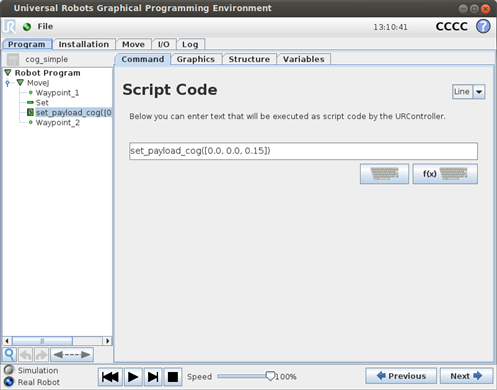Click the green status indicator near File
497x390 pixels.
click(x=27, y=27)
